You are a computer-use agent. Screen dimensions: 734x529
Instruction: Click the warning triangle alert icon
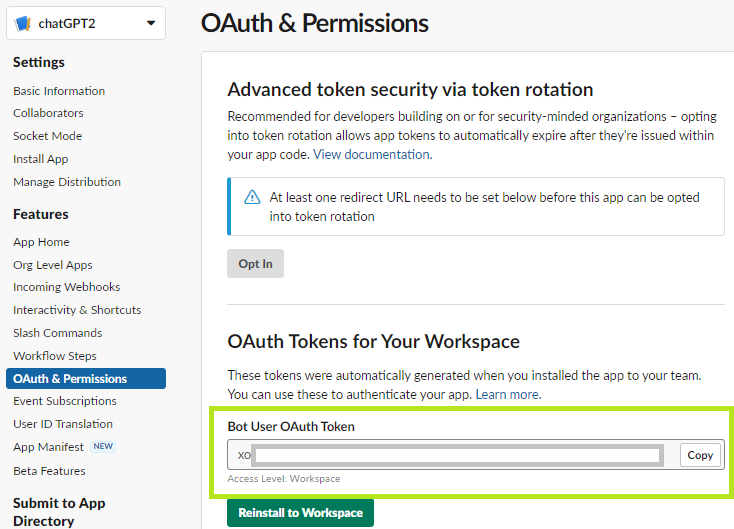pos(252,197)
